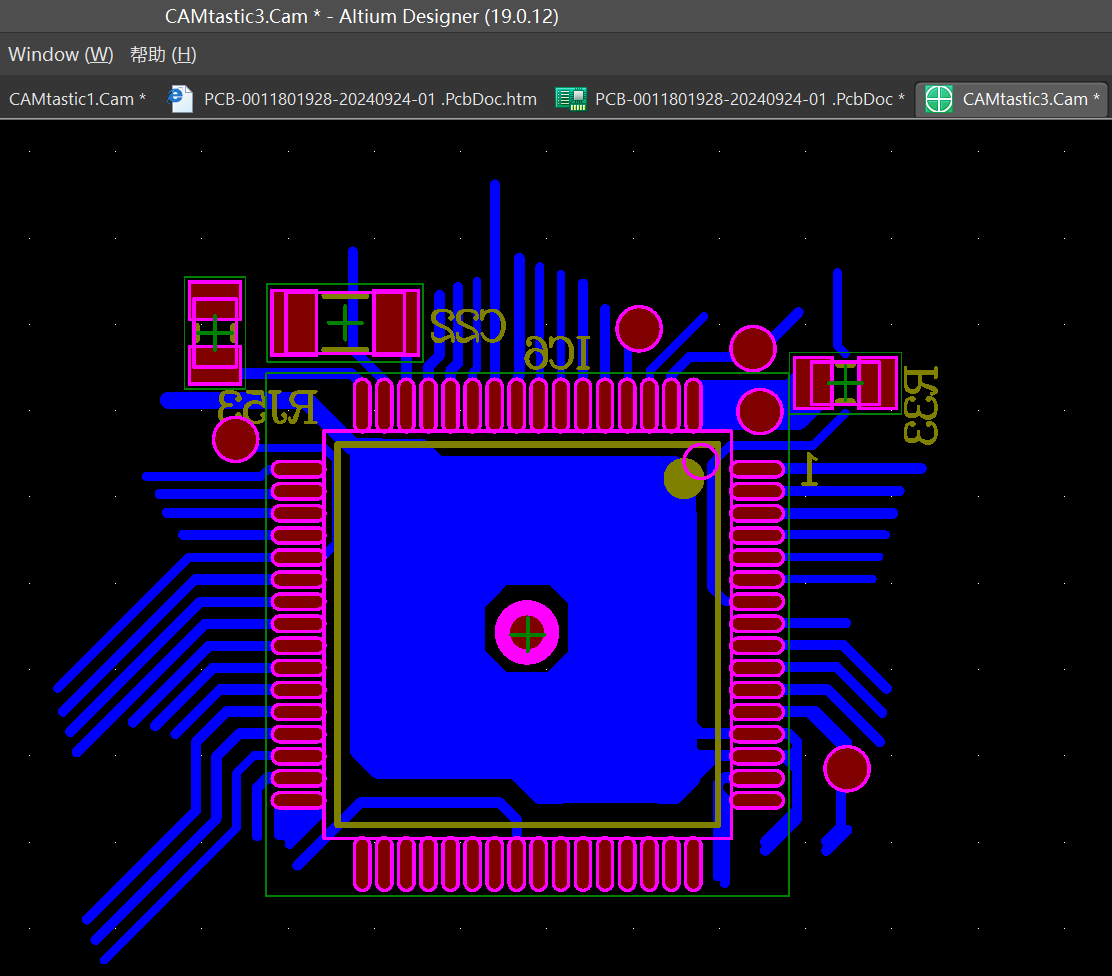Click the round via below R153 label
This screenshot has width=1112, height=976.
point(235,440)
